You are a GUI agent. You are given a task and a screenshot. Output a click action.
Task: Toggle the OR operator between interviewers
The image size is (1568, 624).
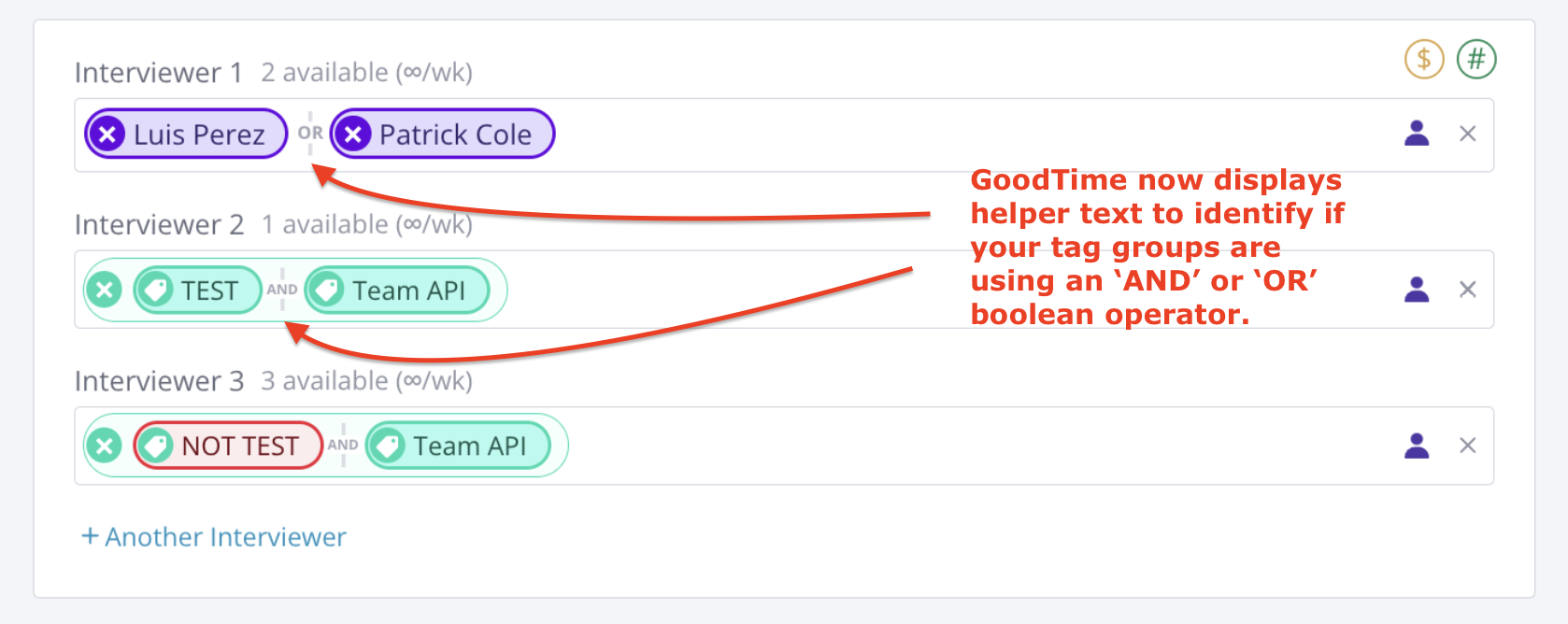(310, 134)
